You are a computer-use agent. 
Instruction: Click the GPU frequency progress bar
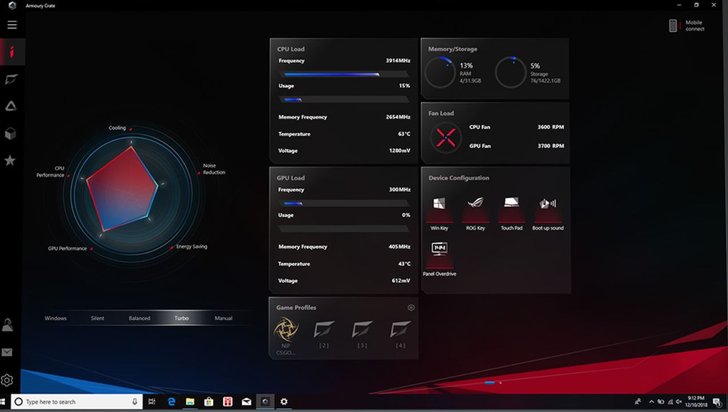click(344, 203)
